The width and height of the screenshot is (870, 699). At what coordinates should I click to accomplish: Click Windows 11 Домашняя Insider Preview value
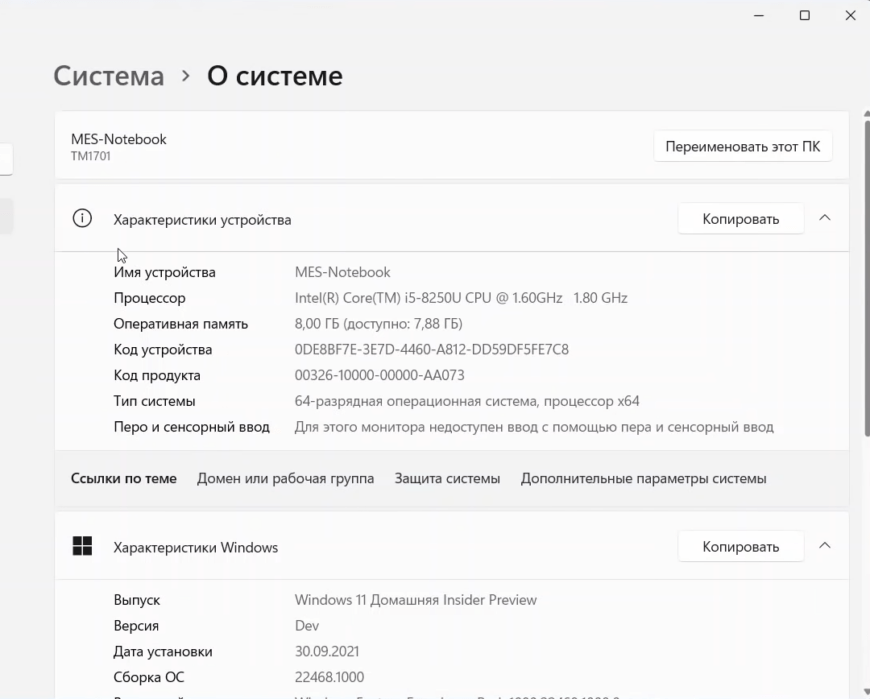tap(416, 600)
